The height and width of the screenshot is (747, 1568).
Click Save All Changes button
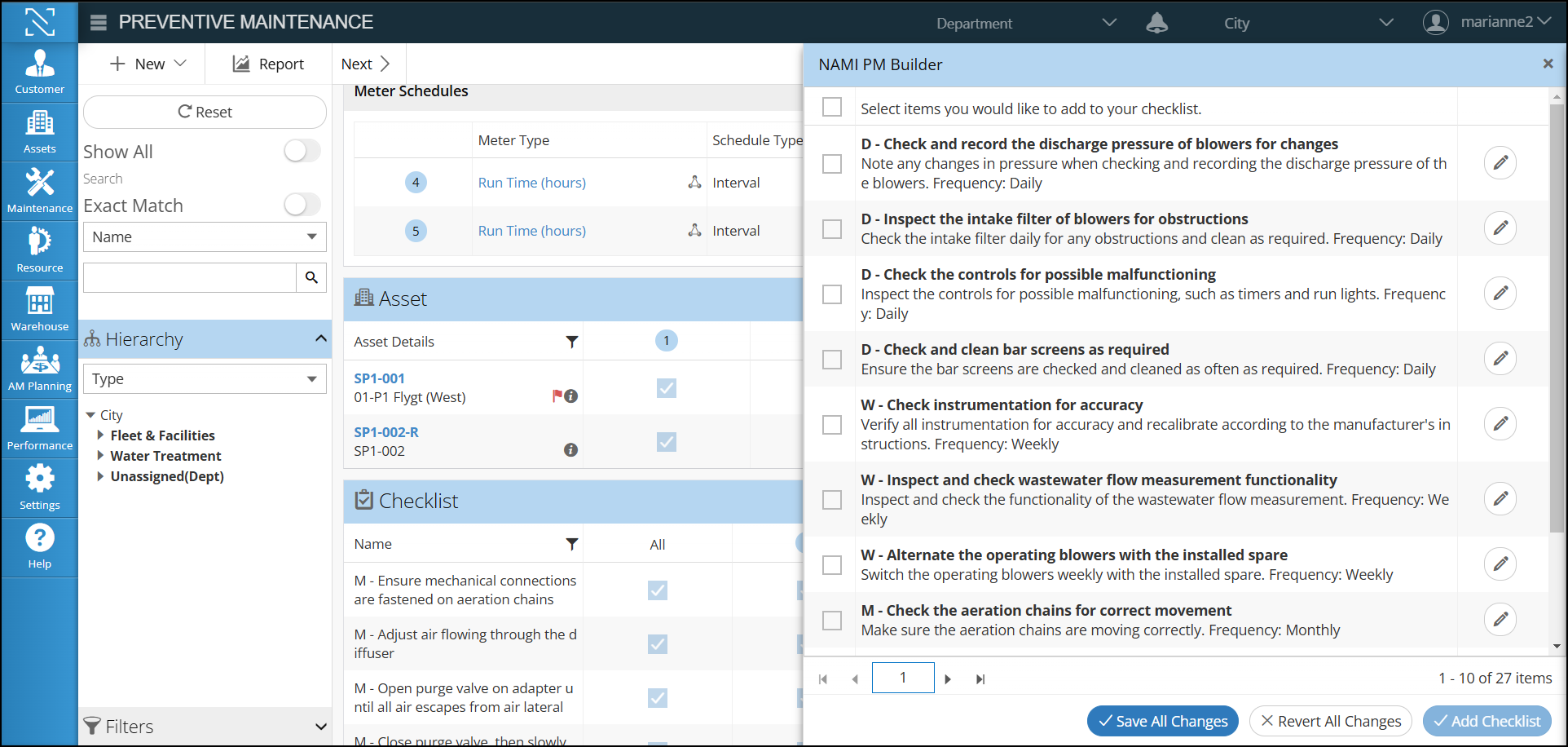pos(1162,721)
